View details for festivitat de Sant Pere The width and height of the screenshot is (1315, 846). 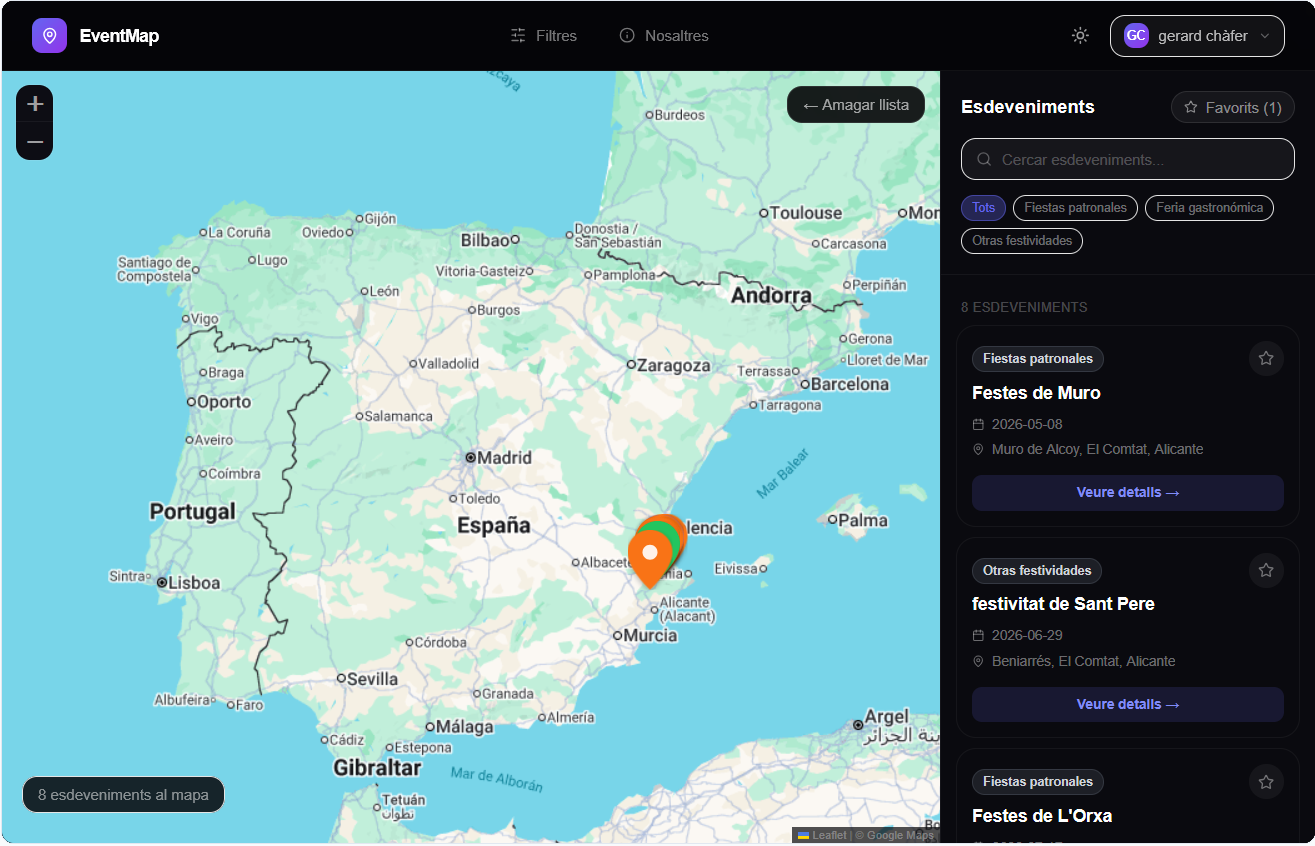[x=1128, y=705]
